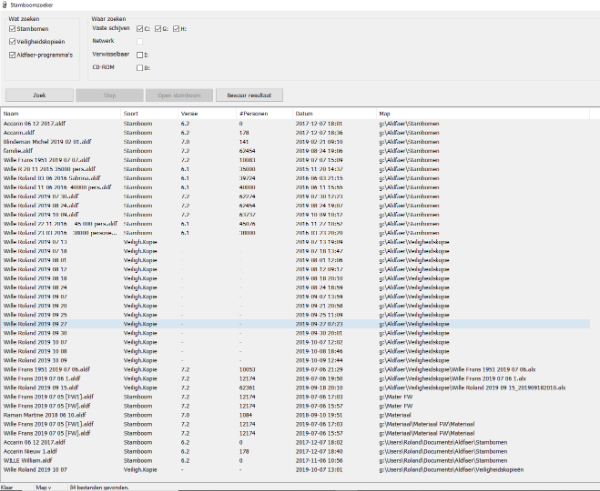600x491 pixels.
Task: Sort results by #Personen column
Action: click(x=264, y=113)
